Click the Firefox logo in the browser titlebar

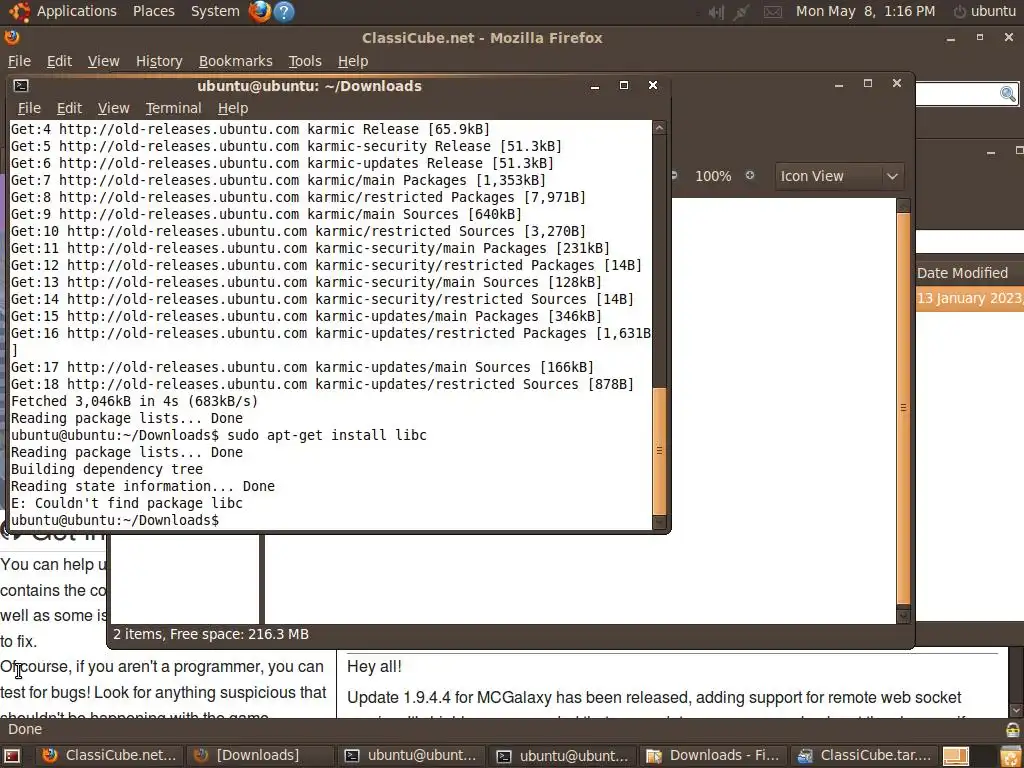12,37
